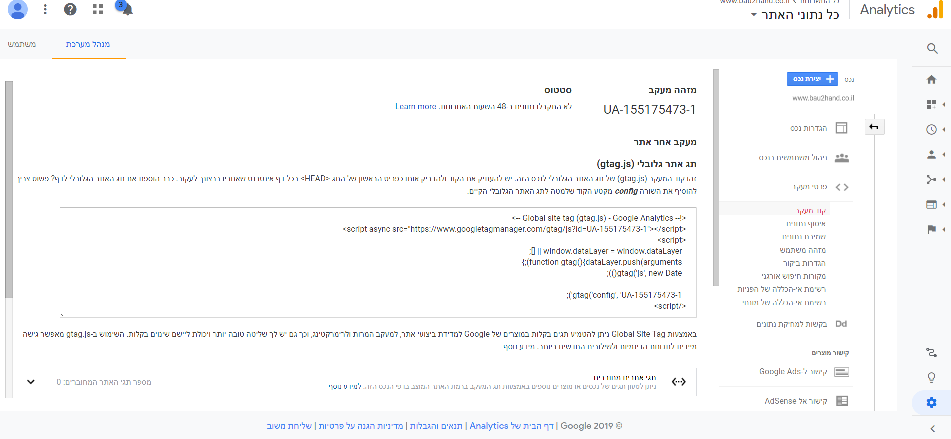The height and width of the screenshot is (439, 951).
Task: Select 'הגדרות ביקור' session settings item
Action: click(x=806, y=263)
